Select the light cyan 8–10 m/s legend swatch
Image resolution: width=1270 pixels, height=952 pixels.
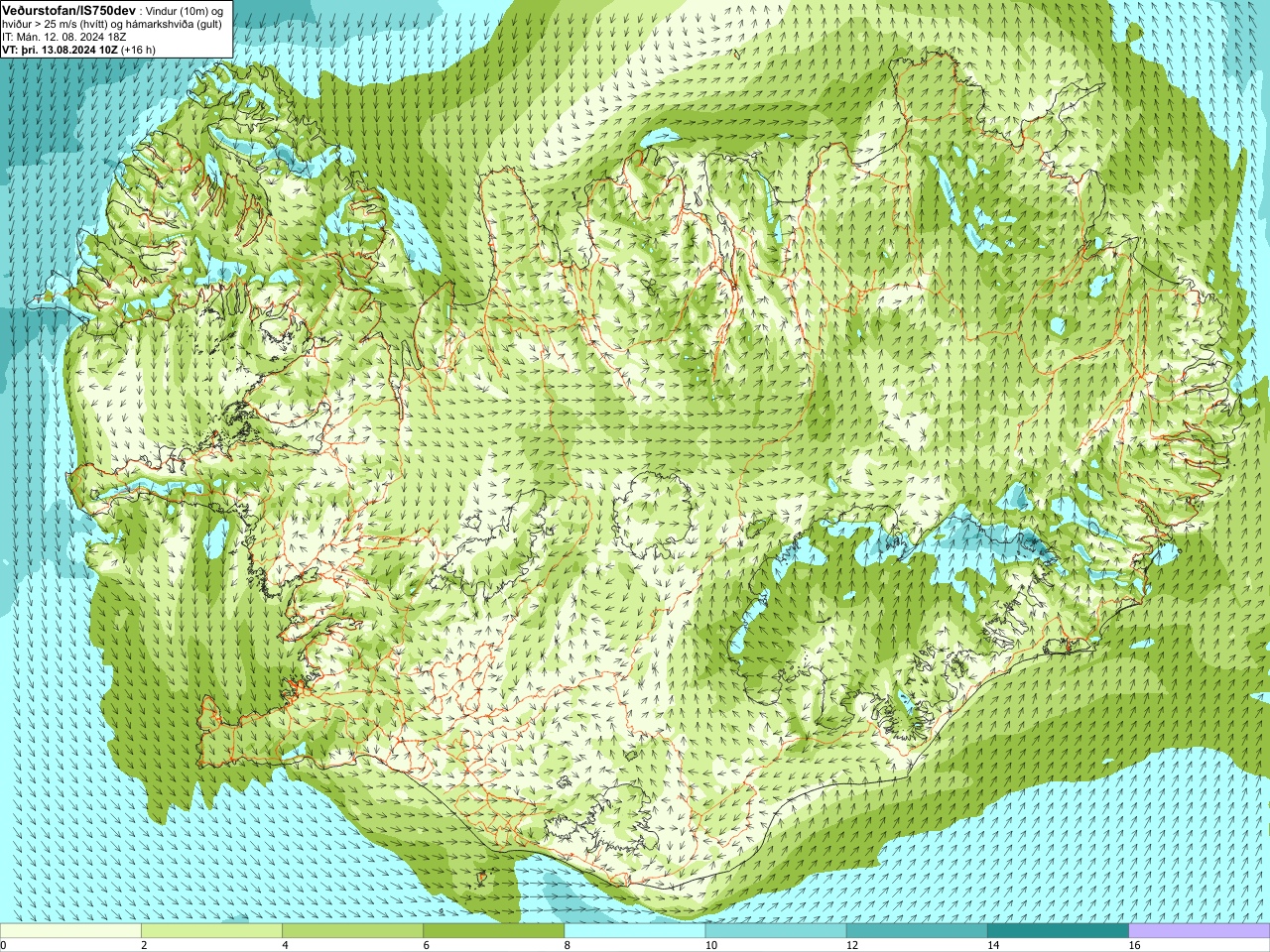635,931
